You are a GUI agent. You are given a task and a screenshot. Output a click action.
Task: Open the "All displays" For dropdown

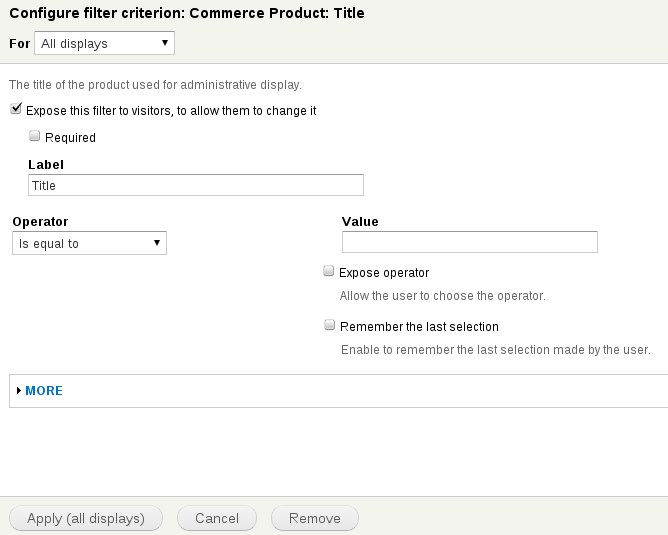pyautogui.click(x=104, y=43)
